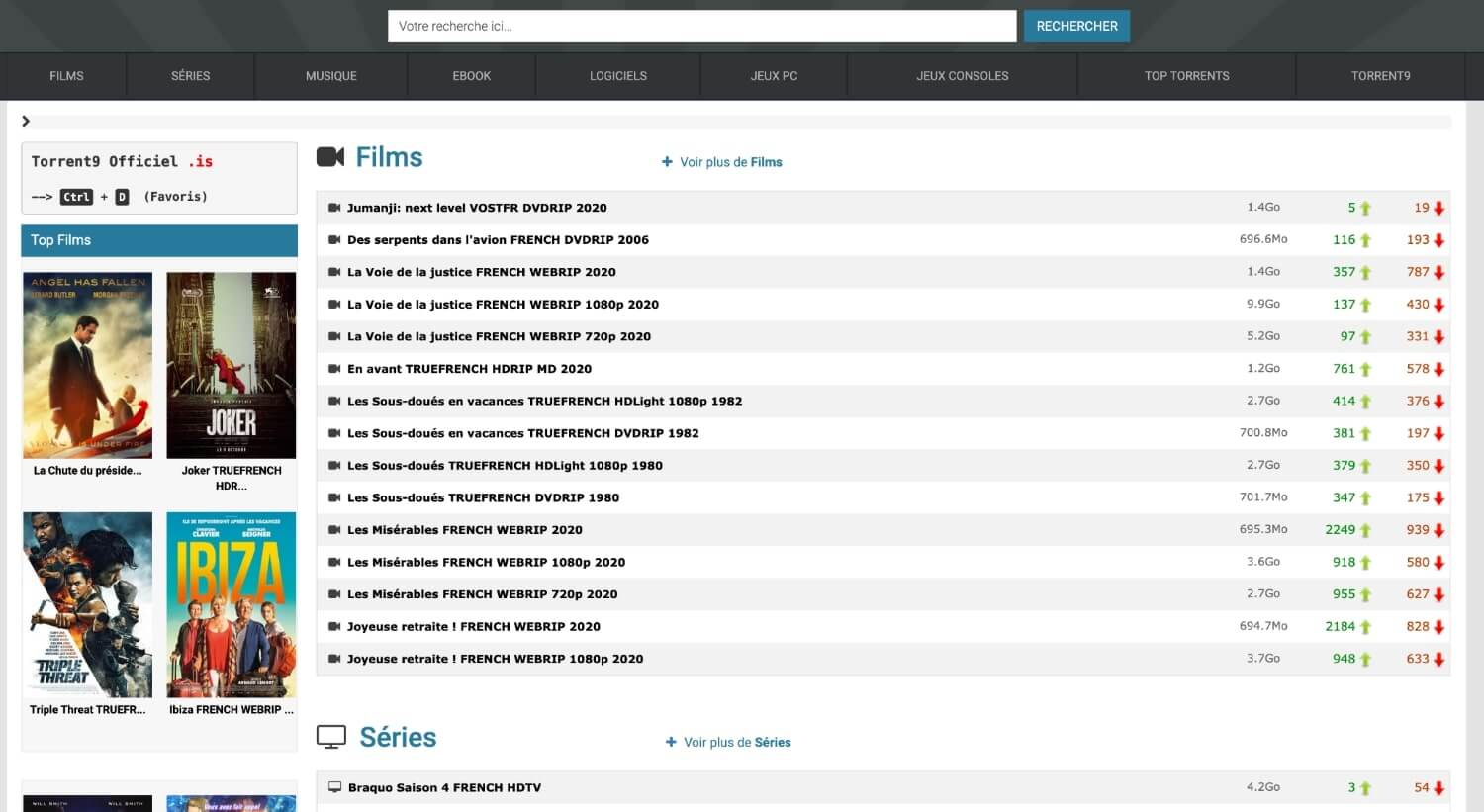Image resolution: width=1484 pixels, height=812 pixels.
Task: Click the green seed arrow for Jumanji row
Action: (1365, 208)
